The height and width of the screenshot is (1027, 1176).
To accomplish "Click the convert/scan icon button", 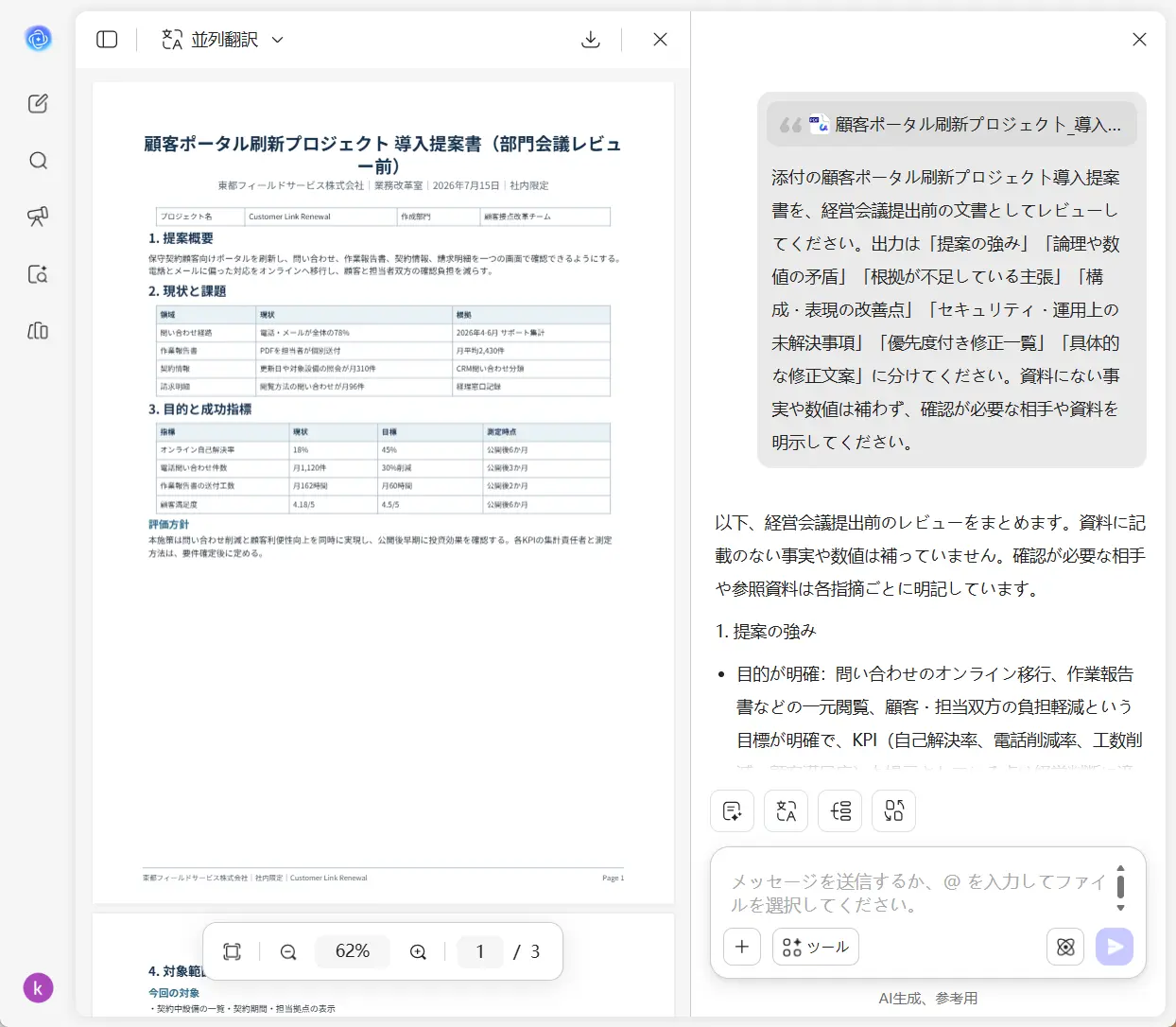I will 893,811.
